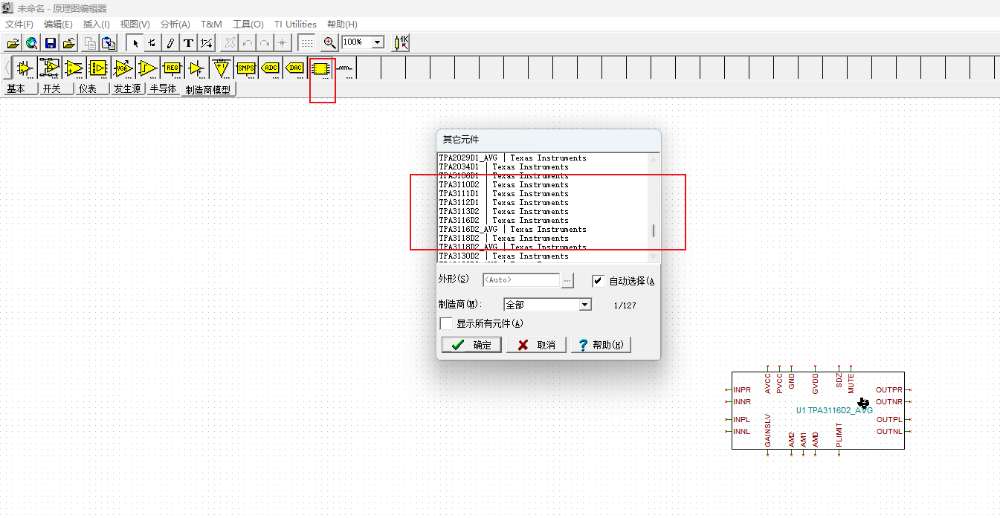1000x518 pixels.
Task: Click the 外形 <Auto> input field
Action: pyautogui.click(x=521, y=280)
